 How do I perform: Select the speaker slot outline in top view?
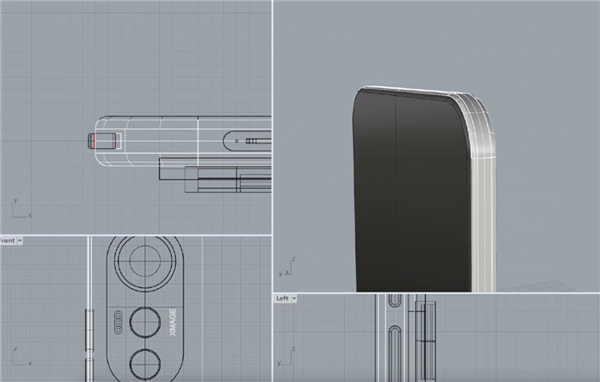(247, 141)
